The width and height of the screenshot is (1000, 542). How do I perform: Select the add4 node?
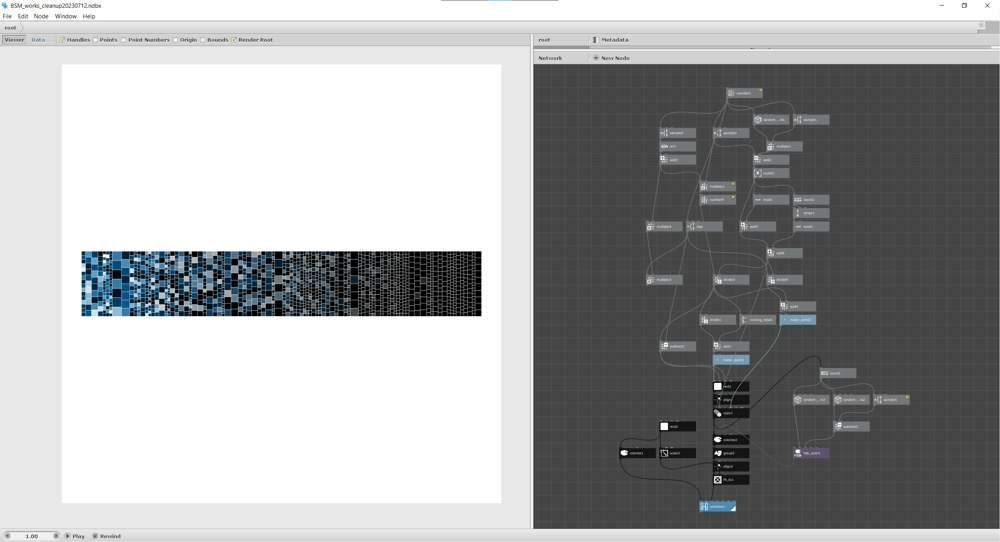coord(798,307)
